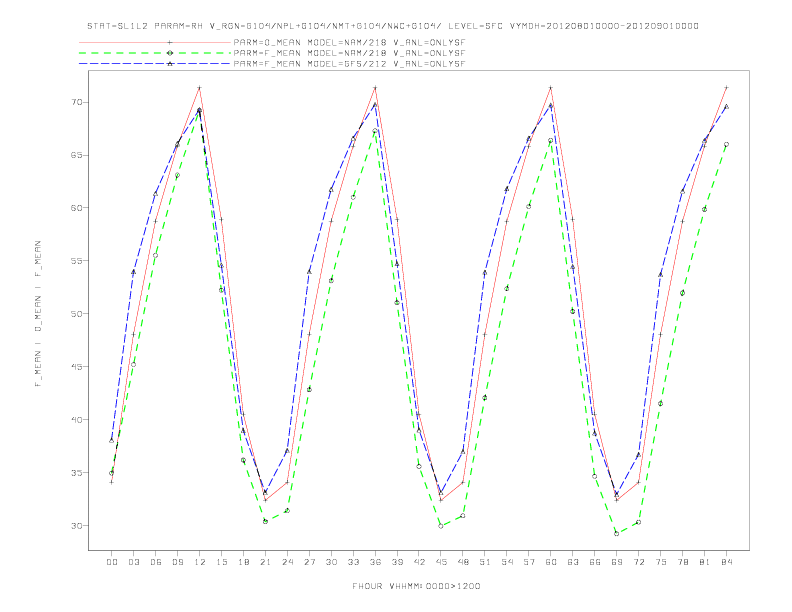Select the O_MEAN NAM/218 legend label

349,42
